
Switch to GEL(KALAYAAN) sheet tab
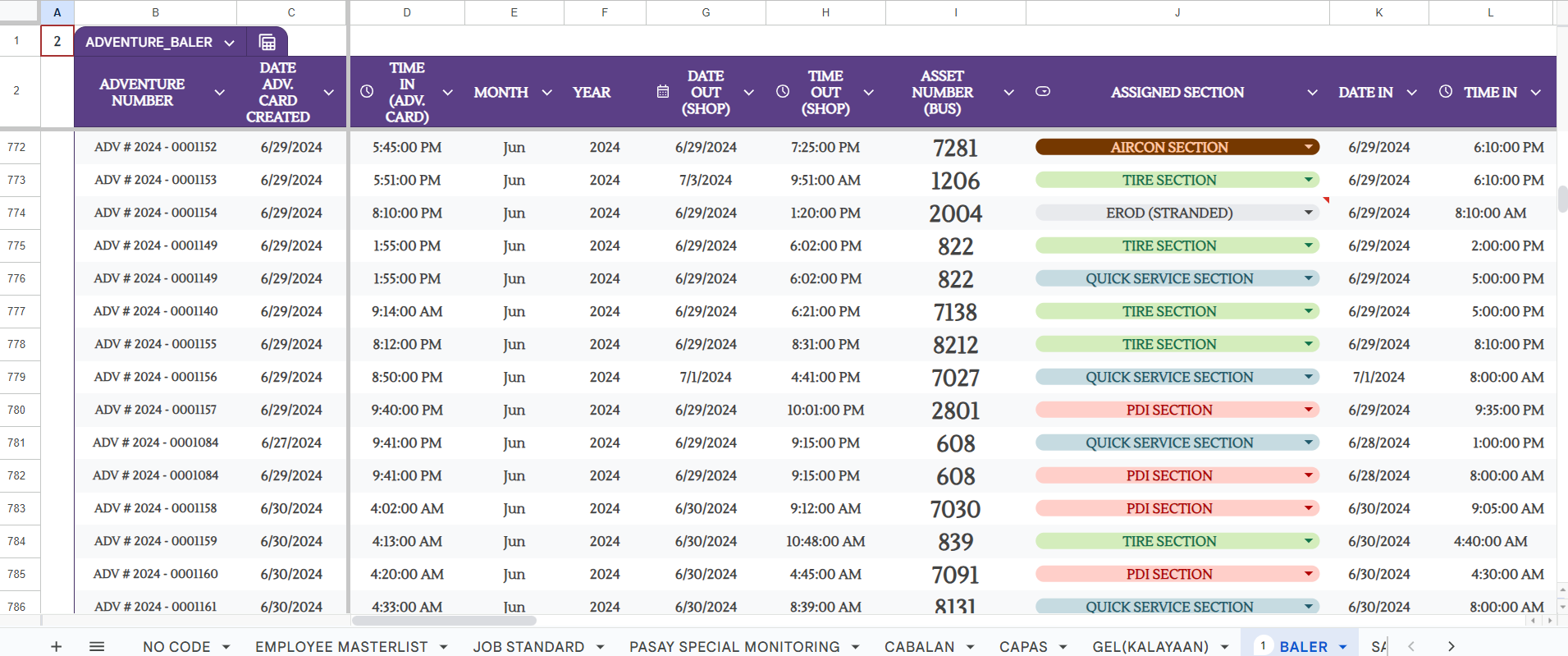1150,647
